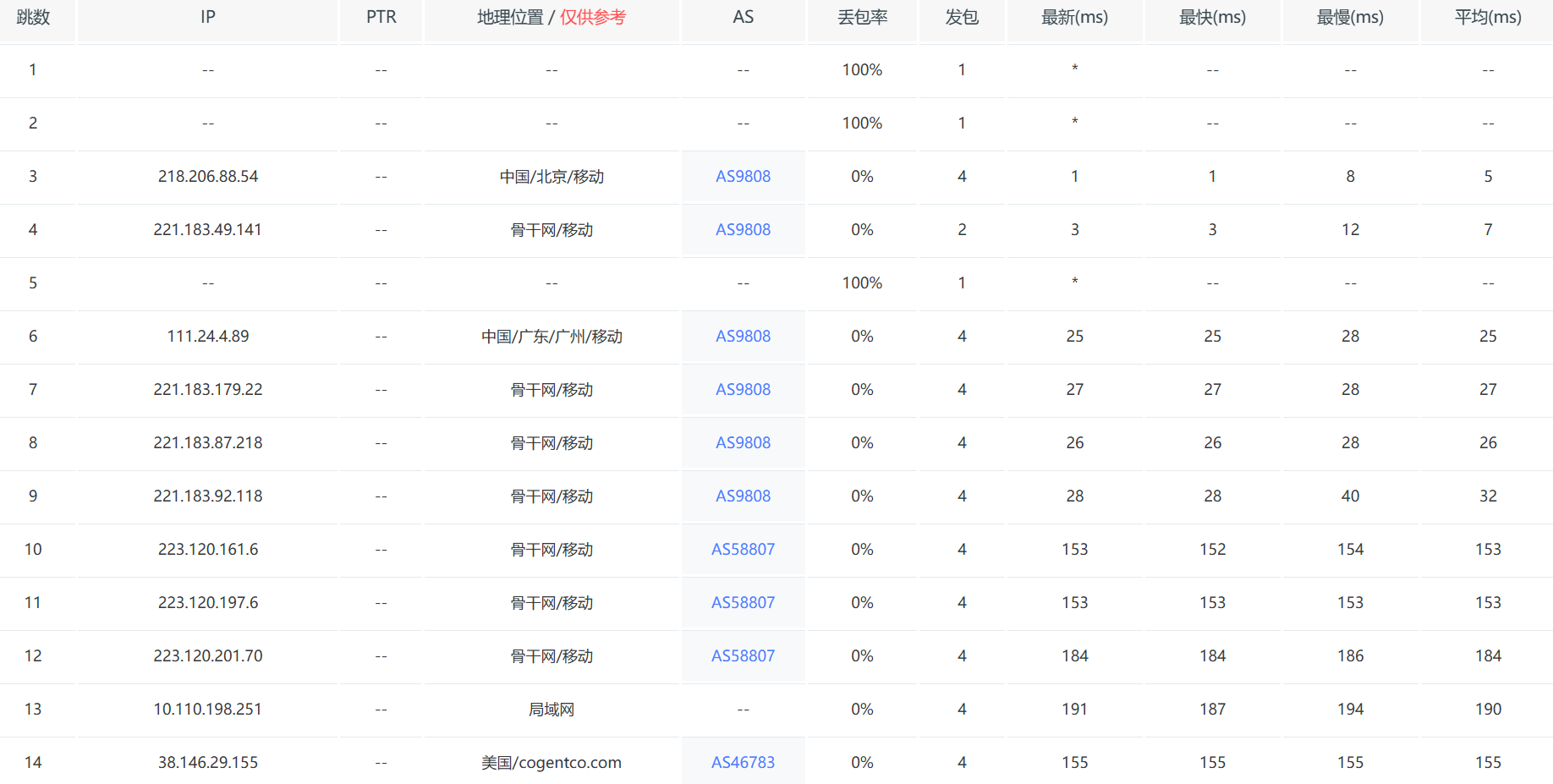The width and height of the screenshot is (1553, 784).
Task: Click the 局域网 cell on hop 13
Action: [552, 709]
